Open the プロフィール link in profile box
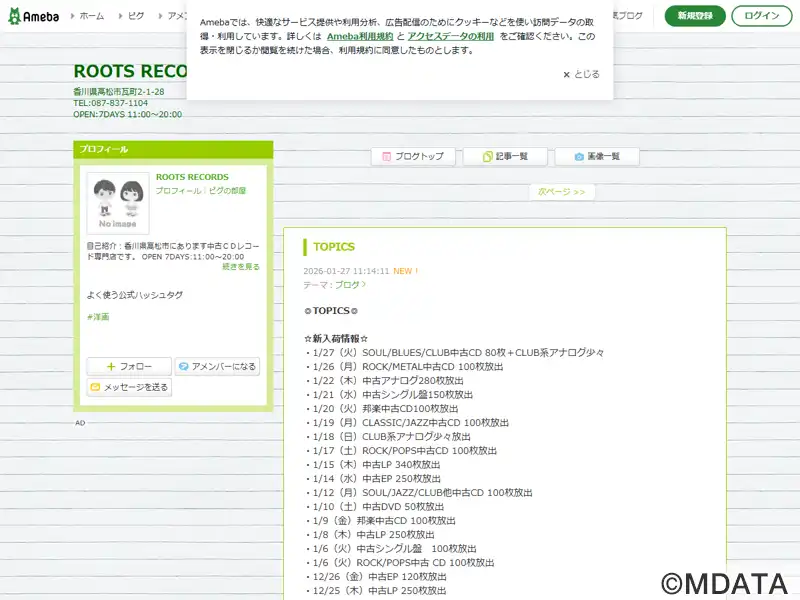The width and height of the screenshot is (800, 600). tap(179, 190)
